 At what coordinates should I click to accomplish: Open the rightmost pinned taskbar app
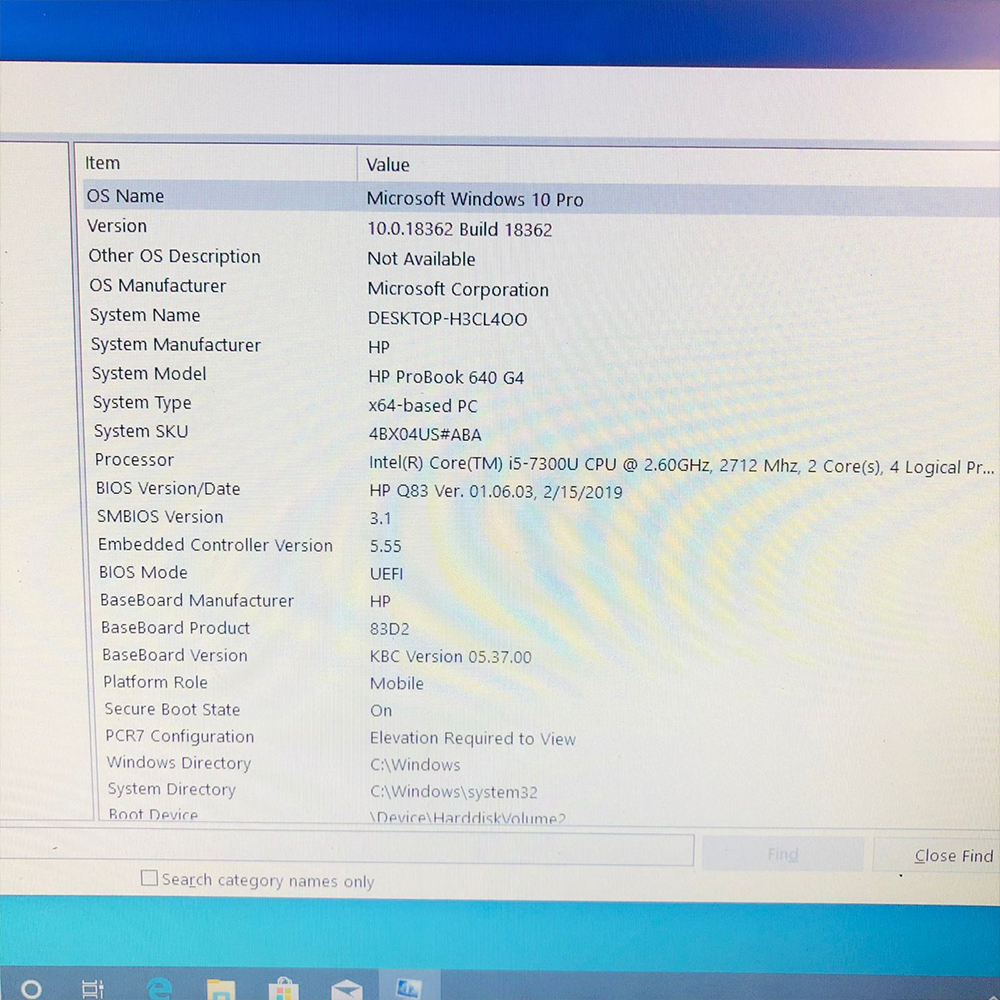coord(411,988)
